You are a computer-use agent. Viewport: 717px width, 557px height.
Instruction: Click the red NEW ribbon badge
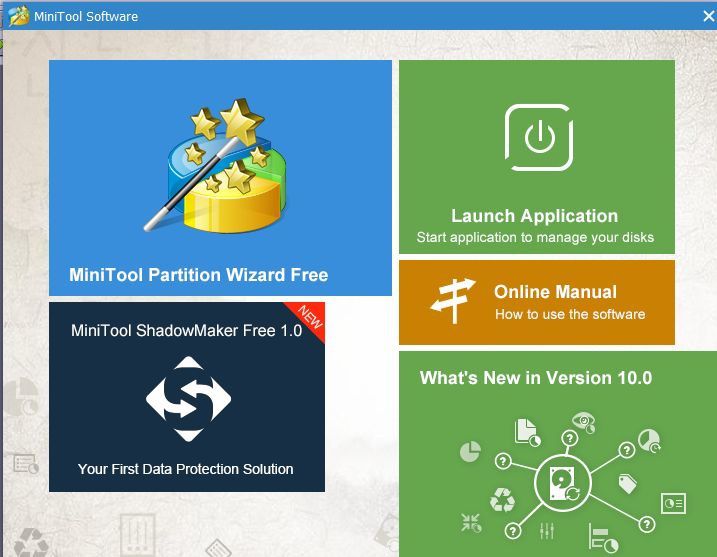(x=308, y=319)
